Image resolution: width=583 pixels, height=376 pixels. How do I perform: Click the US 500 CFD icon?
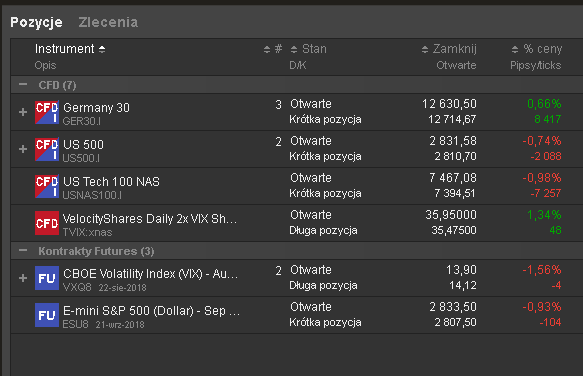pos(47,149)
